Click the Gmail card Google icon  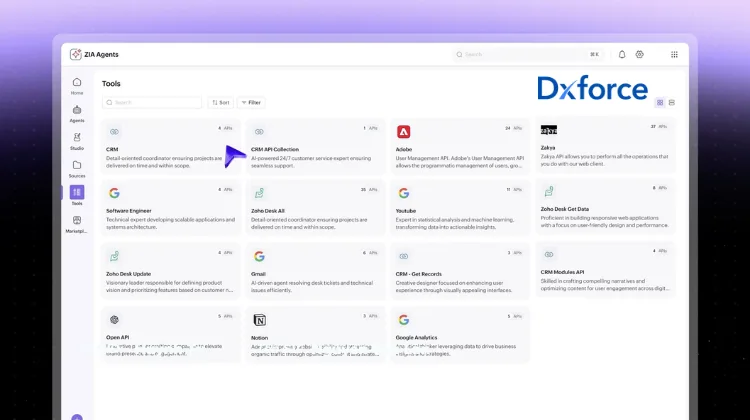coord(259,256)
